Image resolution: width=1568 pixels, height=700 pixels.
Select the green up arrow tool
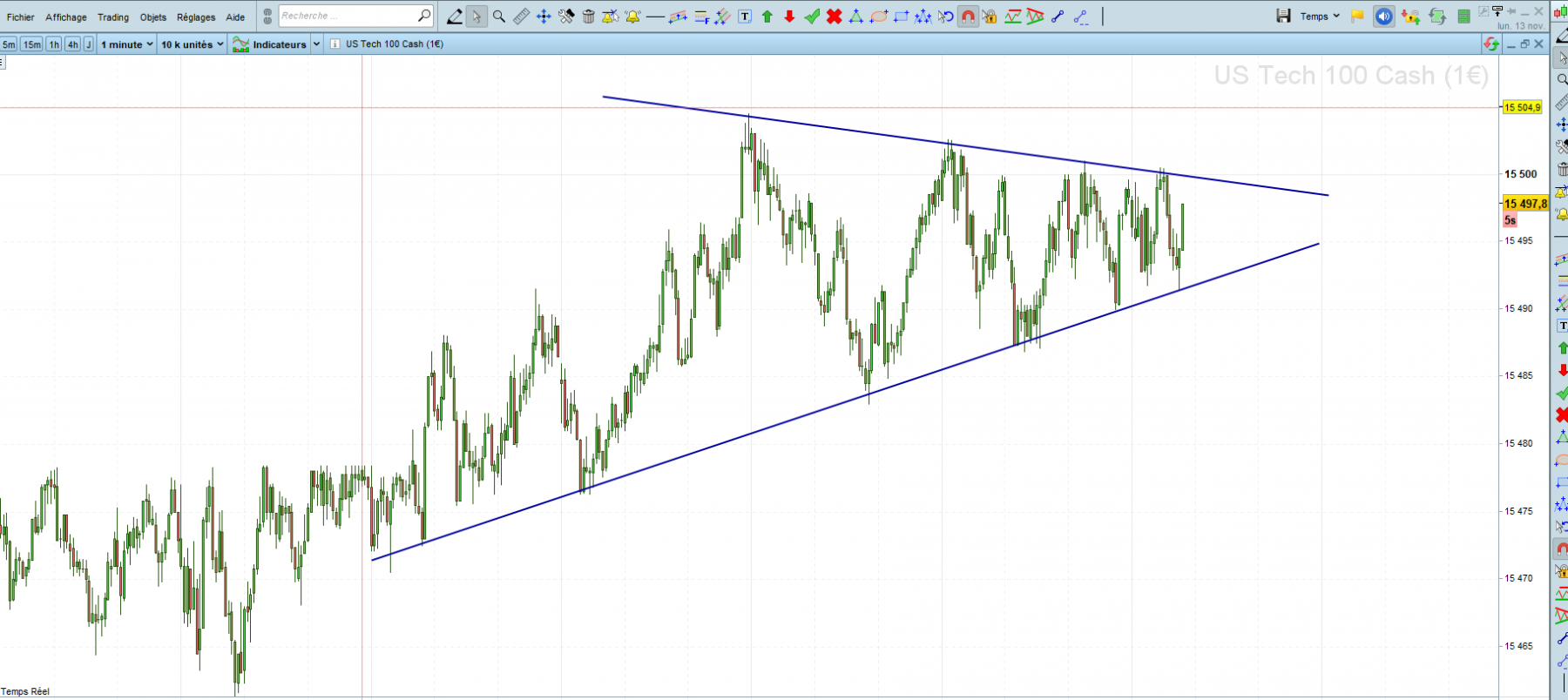coord(767,16)
